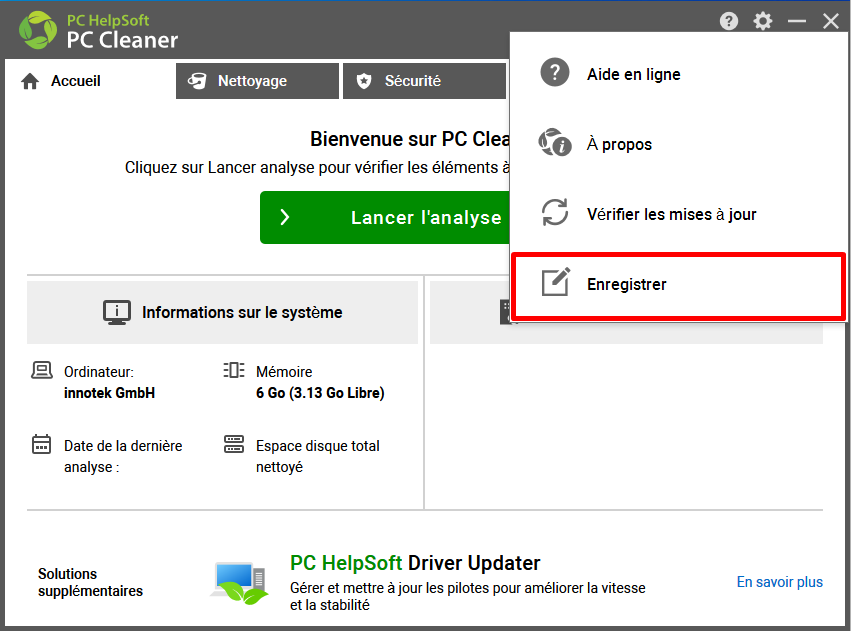Image resolution: width=851 pixels, height=631 pixels.
Task: Open the En savoir plus link
Action: pyautogui.click(x=779, y=582)
